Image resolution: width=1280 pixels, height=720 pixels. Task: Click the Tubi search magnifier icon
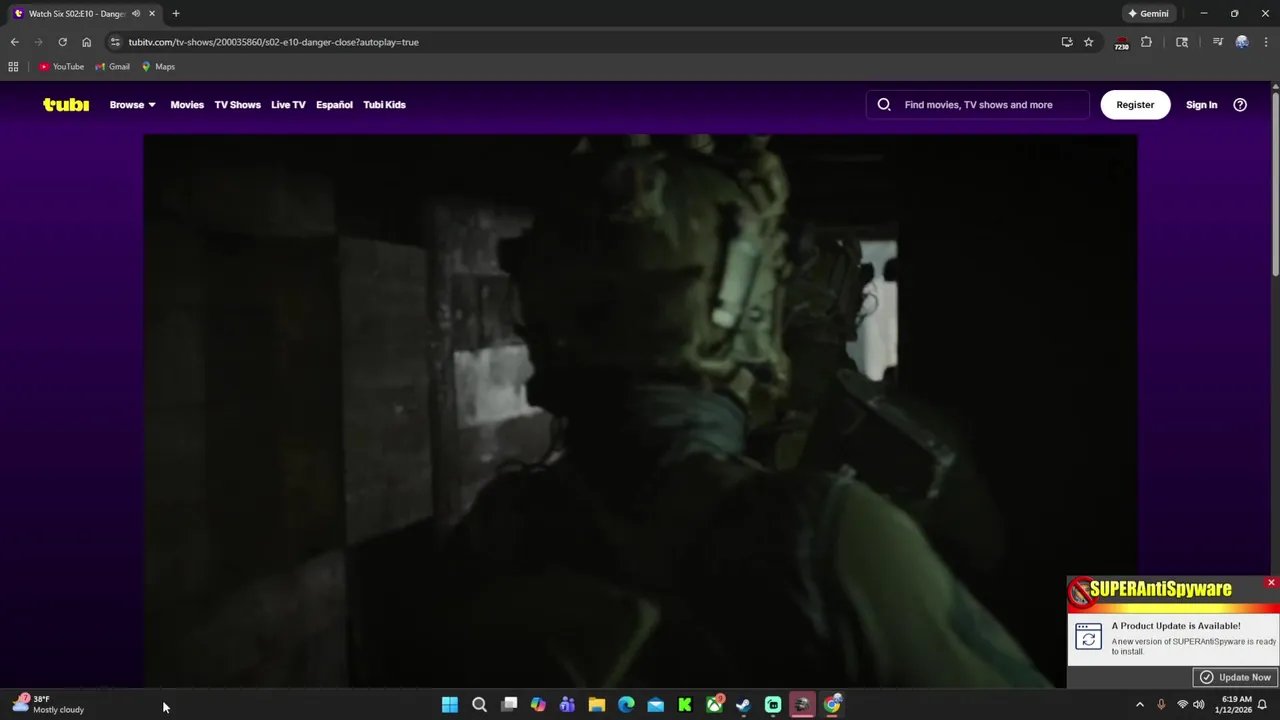tap(884, 105)
